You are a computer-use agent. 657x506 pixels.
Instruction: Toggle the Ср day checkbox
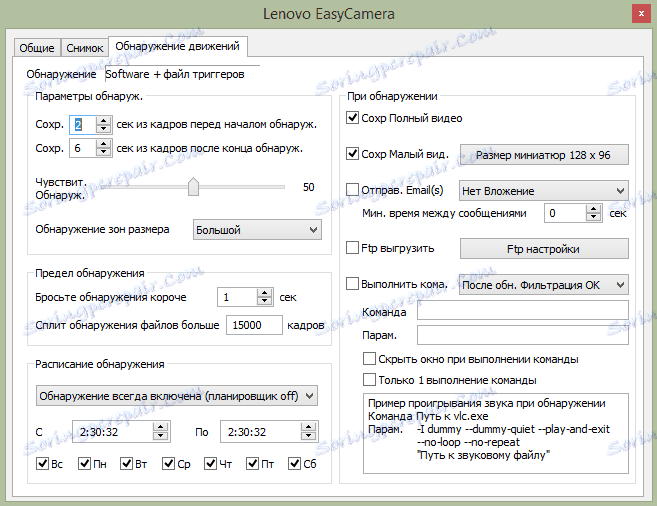coord(168,463)
